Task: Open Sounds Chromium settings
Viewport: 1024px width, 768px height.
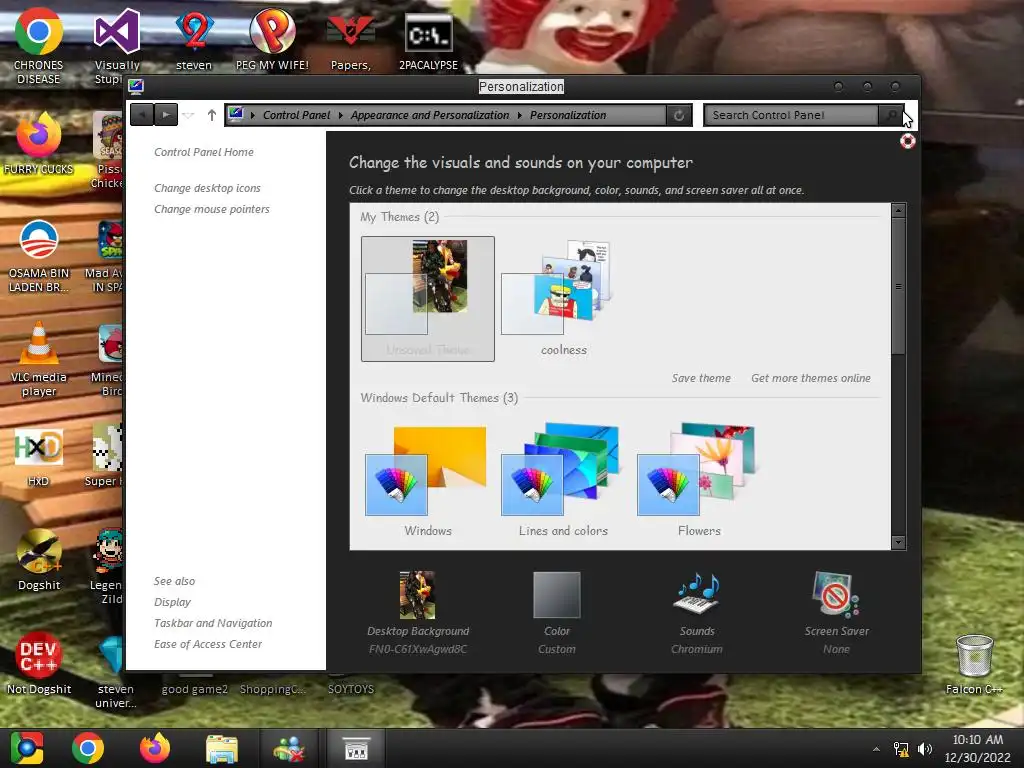Action: 697,613
